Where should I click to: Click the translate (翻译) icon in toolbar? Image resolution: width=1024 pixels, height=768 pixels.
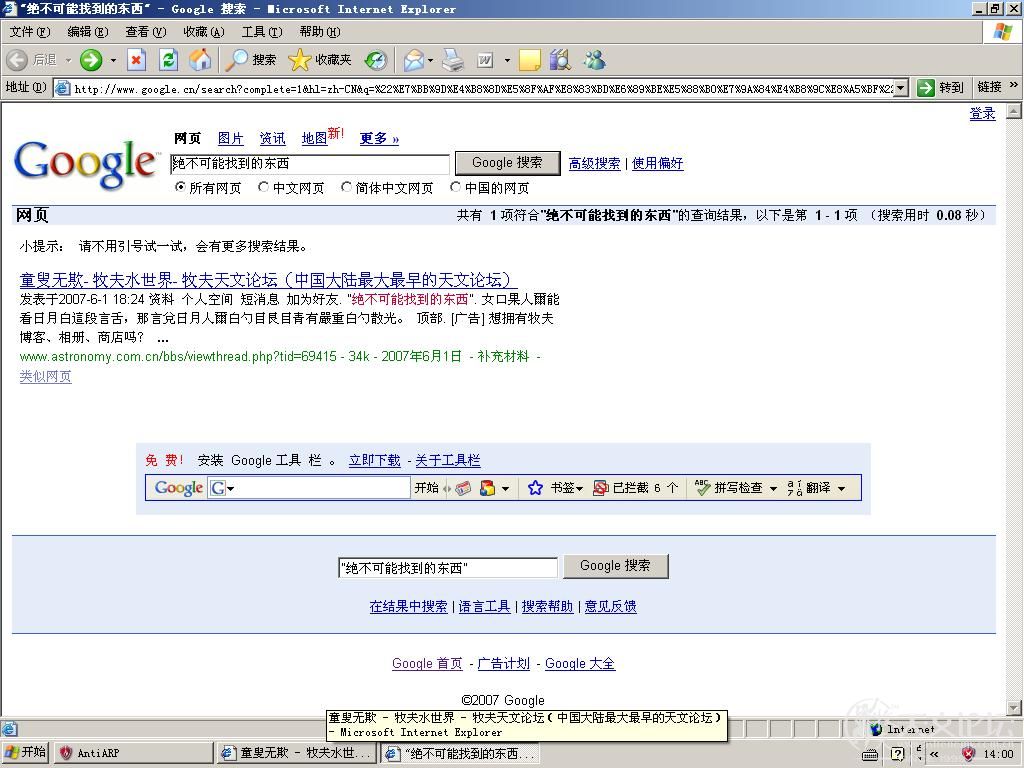[795, 488]
